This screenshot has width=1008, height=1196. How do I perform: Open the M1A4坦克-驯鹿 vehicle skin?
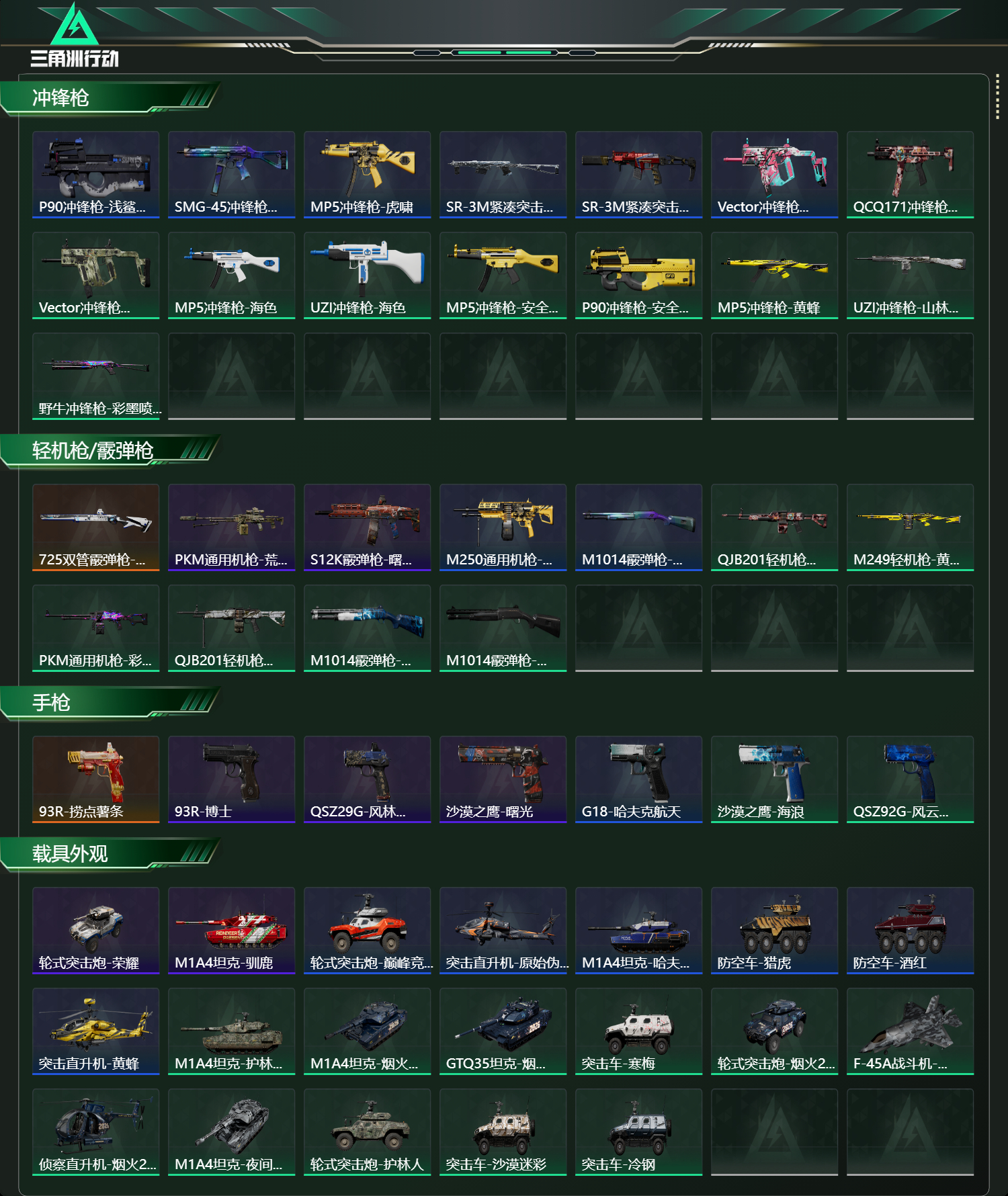coord(231,931)
